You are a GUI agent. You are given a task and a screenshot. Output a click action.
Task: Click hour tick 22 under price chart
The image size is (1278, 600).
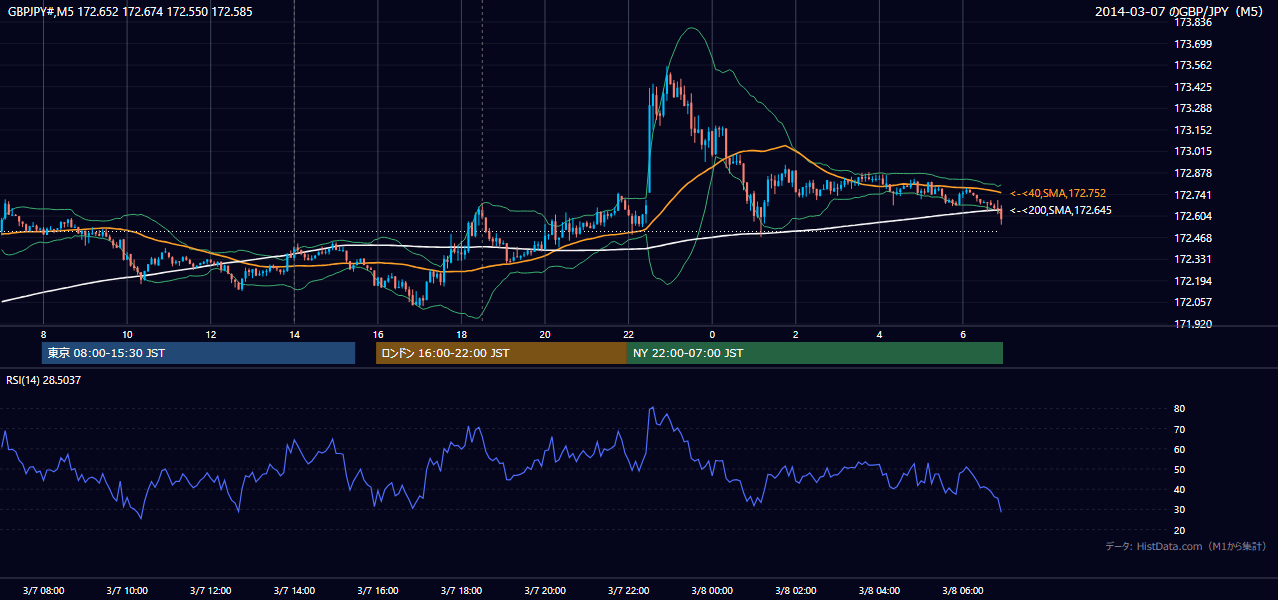coord(628,334)
